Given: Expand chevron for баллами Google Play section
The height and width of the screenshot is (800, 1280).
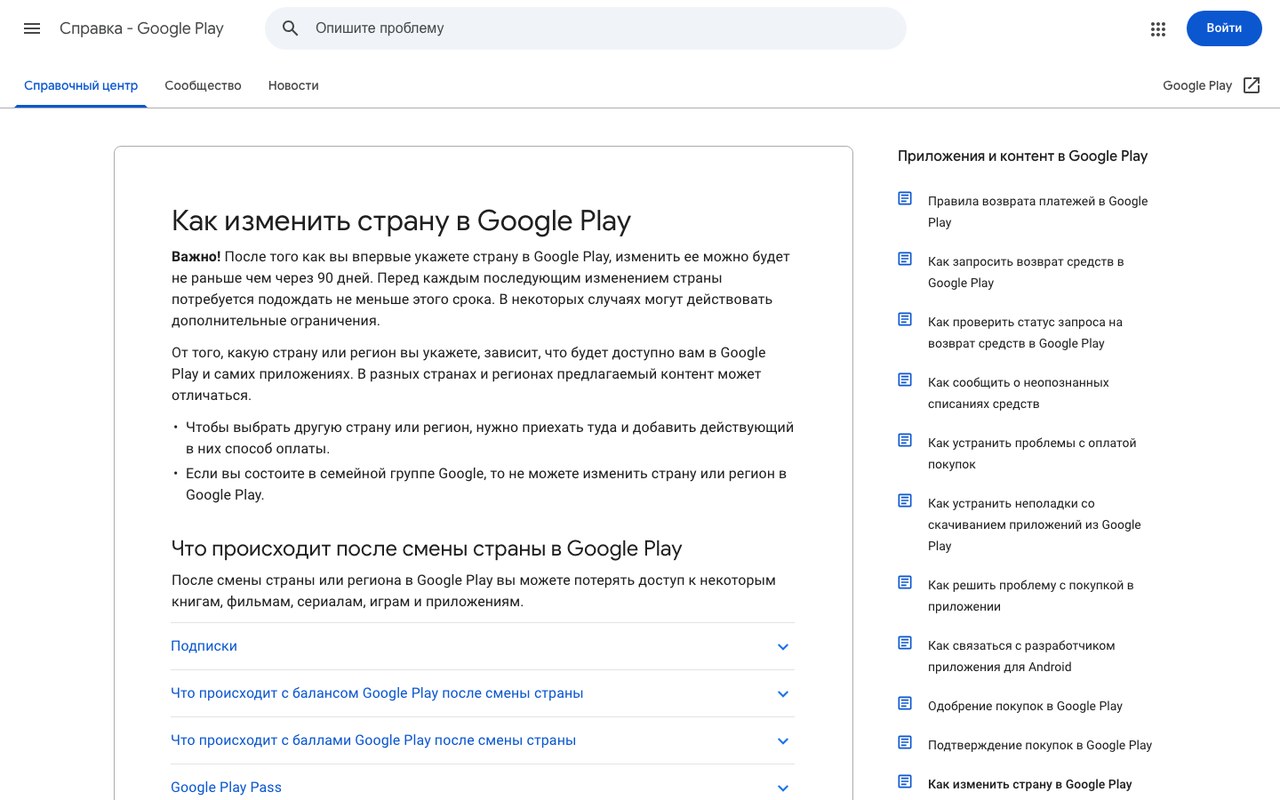Looking at the screenshot, I should (x=783, y=741).
